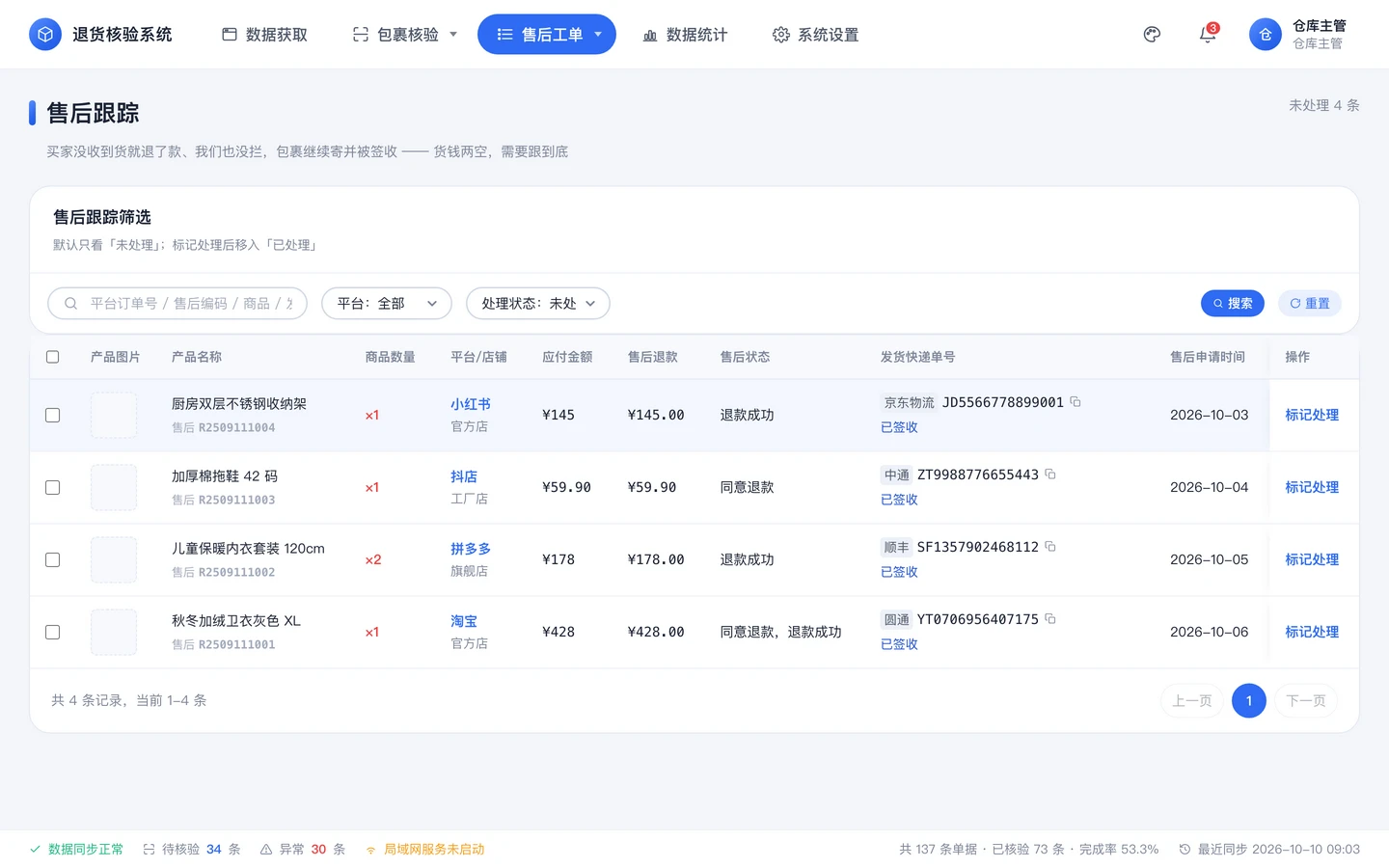Open 系统设置 in the top navigation

click(x=816, y=35)
